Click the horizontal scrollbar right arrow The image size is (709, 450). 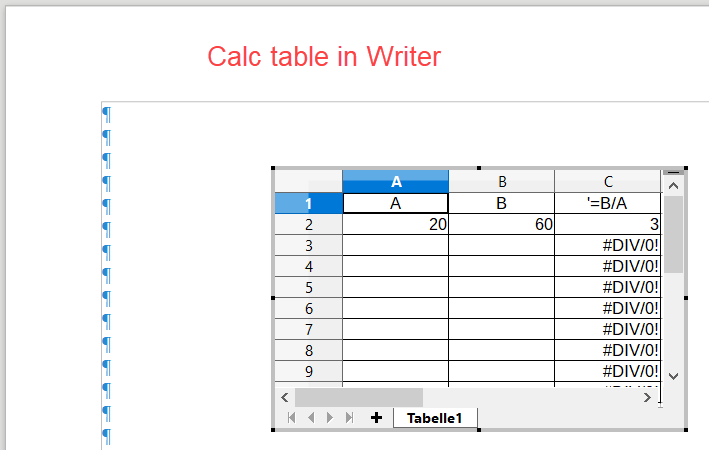click(x=648, y=398)
